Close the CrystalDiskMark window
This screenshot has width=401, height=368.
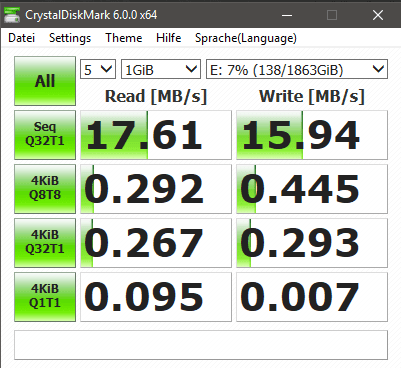pos(378,15)
